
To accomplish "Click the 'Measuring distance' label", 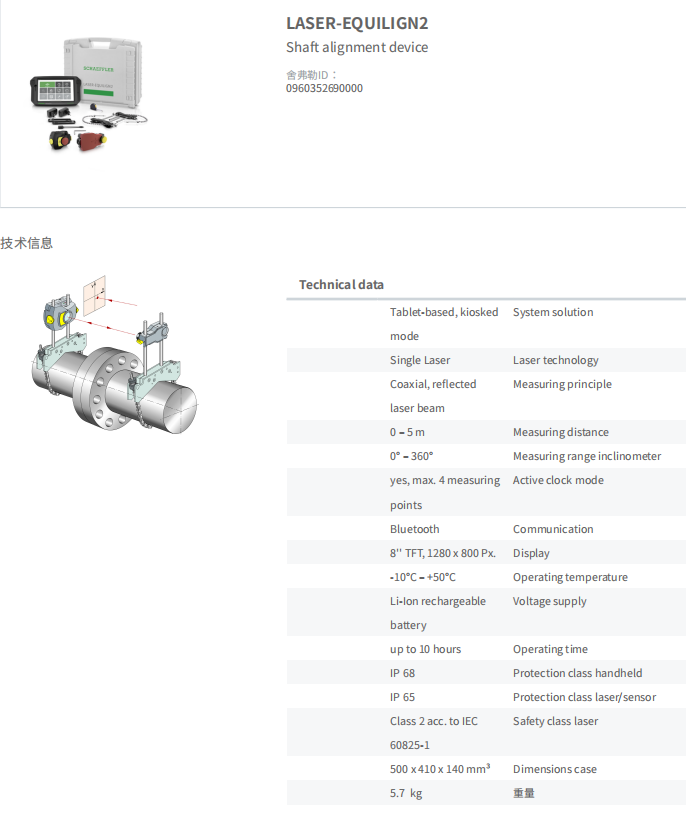I will pos(561,432).
